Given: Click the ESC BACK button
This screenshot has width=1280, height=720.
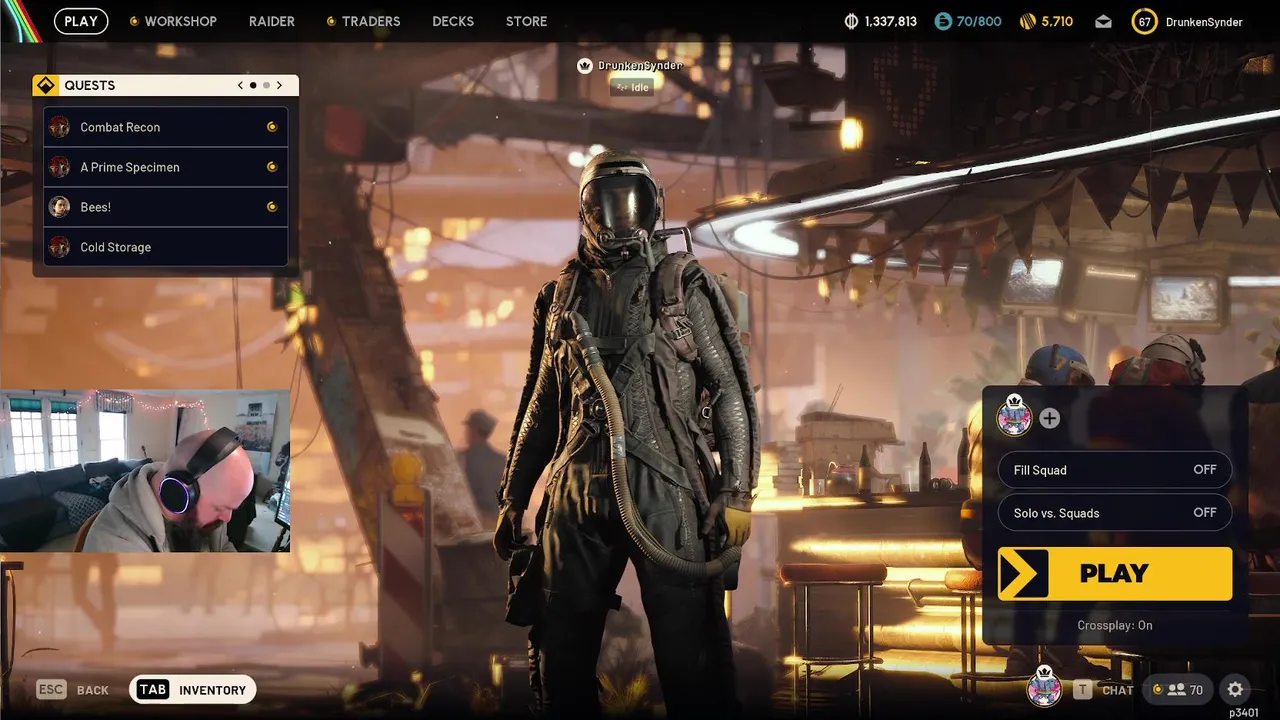Looking at the screenshot, I should (x=73, y=690).
